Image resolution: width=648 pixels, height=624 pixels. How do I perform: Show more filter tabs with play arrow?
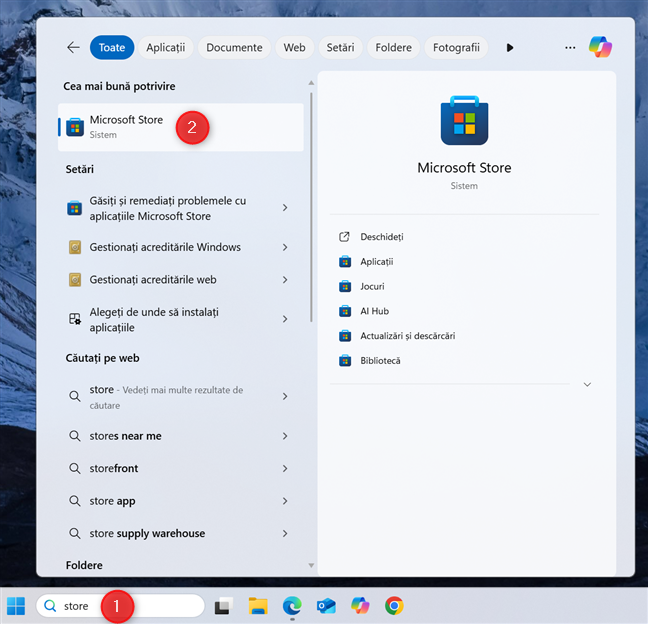click(510, 47)
